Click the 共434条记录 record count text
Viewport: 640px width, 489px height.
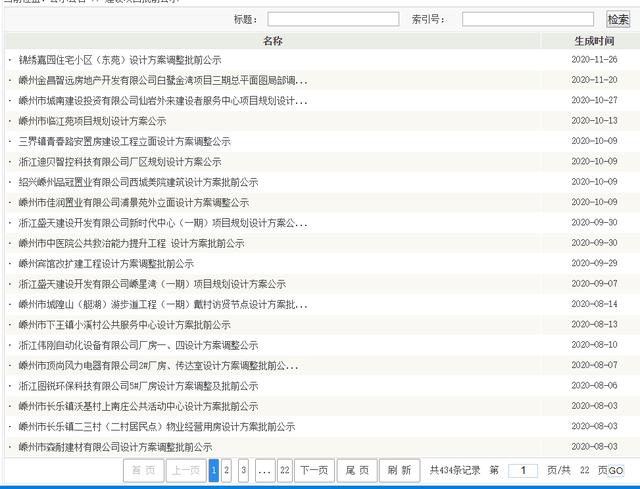455,470
